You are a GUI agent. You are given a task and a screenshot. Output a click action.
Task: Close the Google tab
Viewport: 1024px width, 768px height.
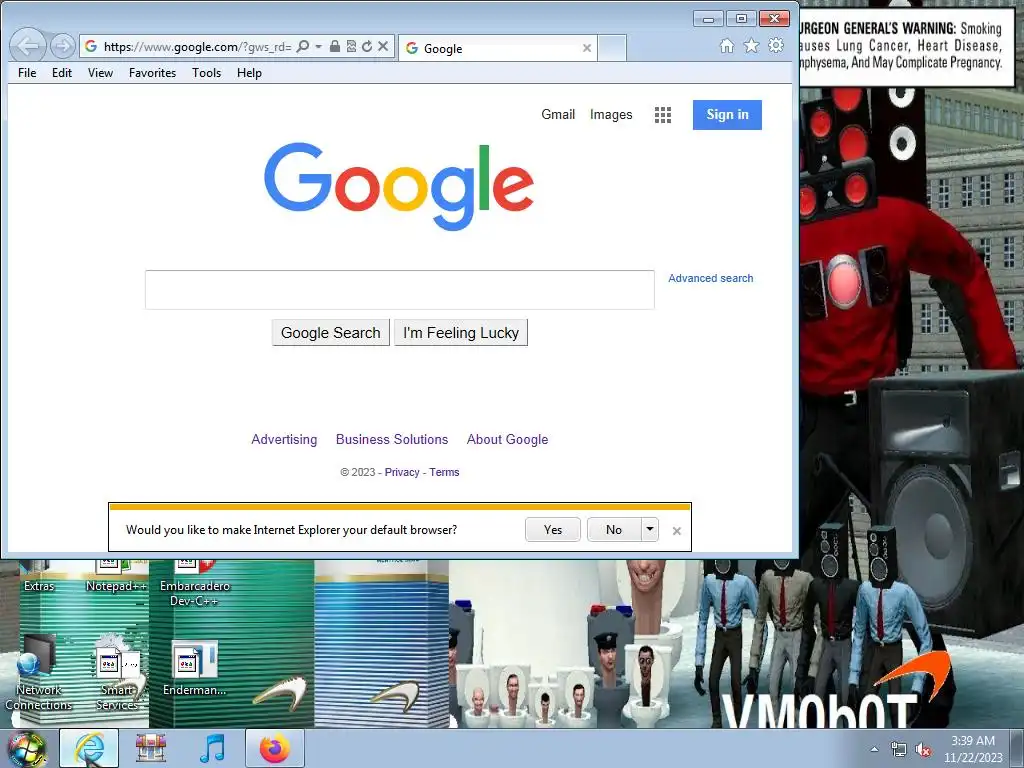tap(586, 48)
